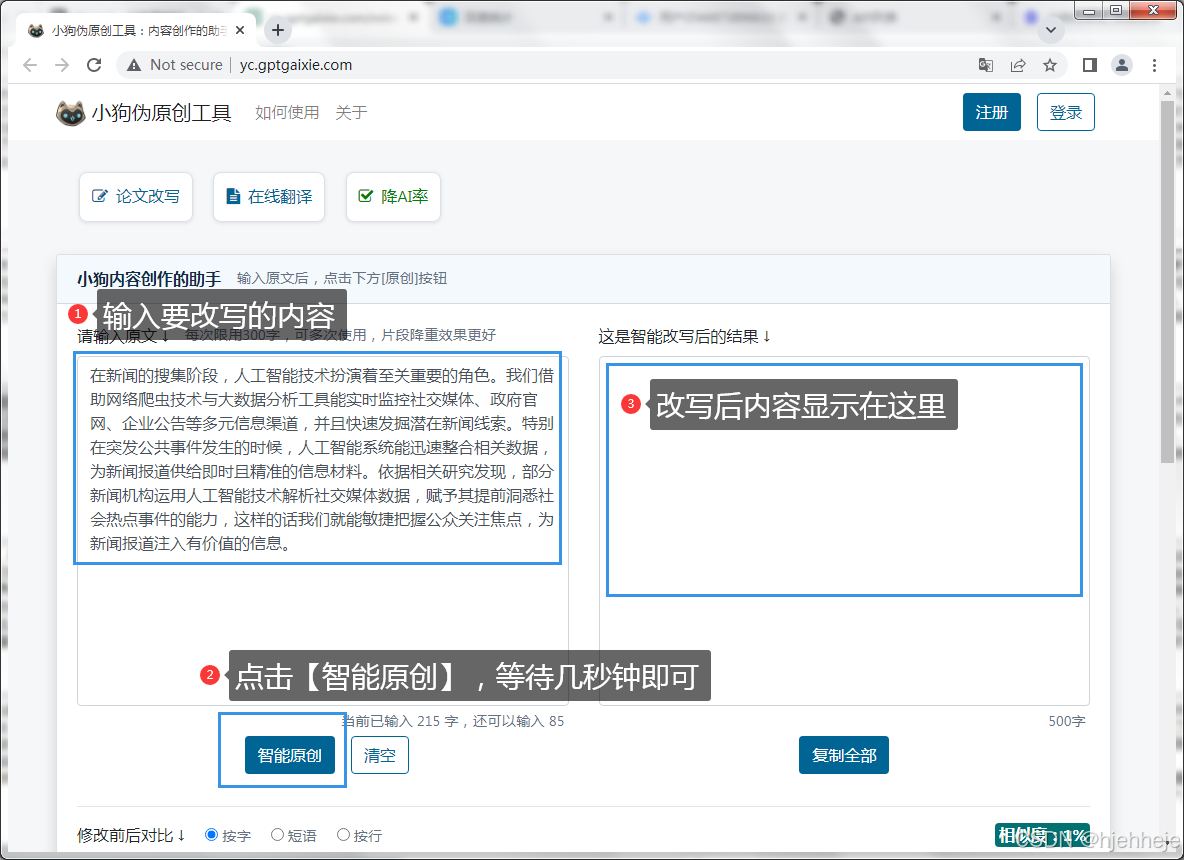This screenshot has width=1184, height=860.
Task: Select the 短语 comparison radio
Action: 277,834
